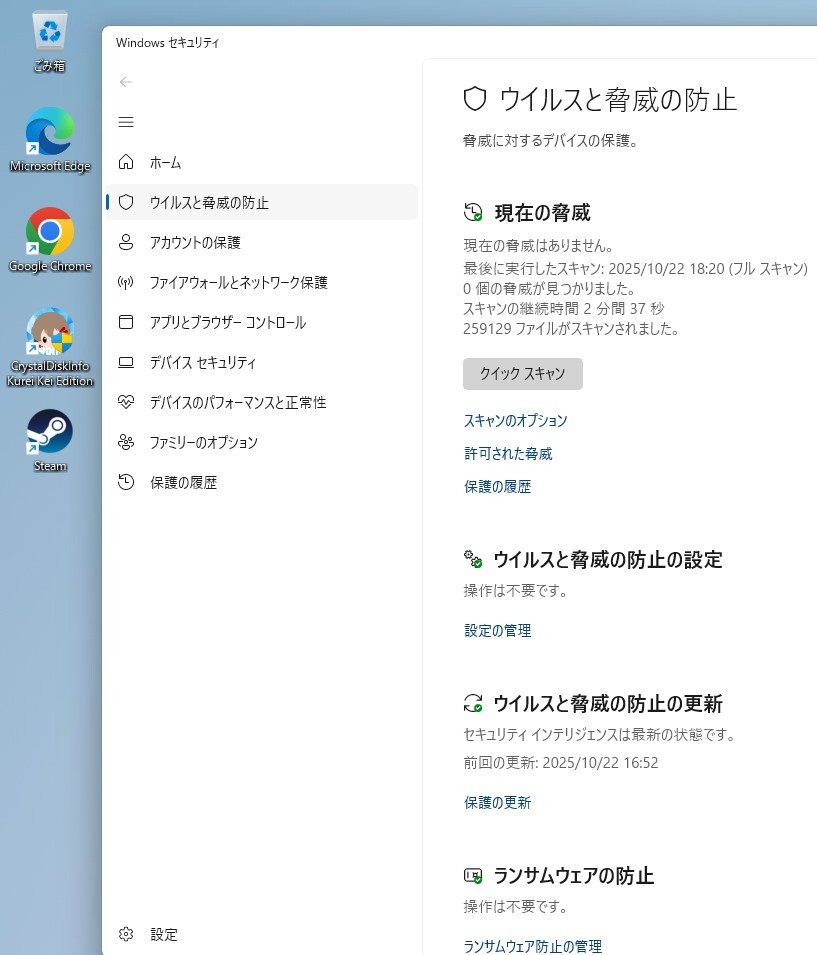This screenshot has width=817, height=955.
Task: Select the Google Chrome desktop shortcut
Action: tap(50, 241)
